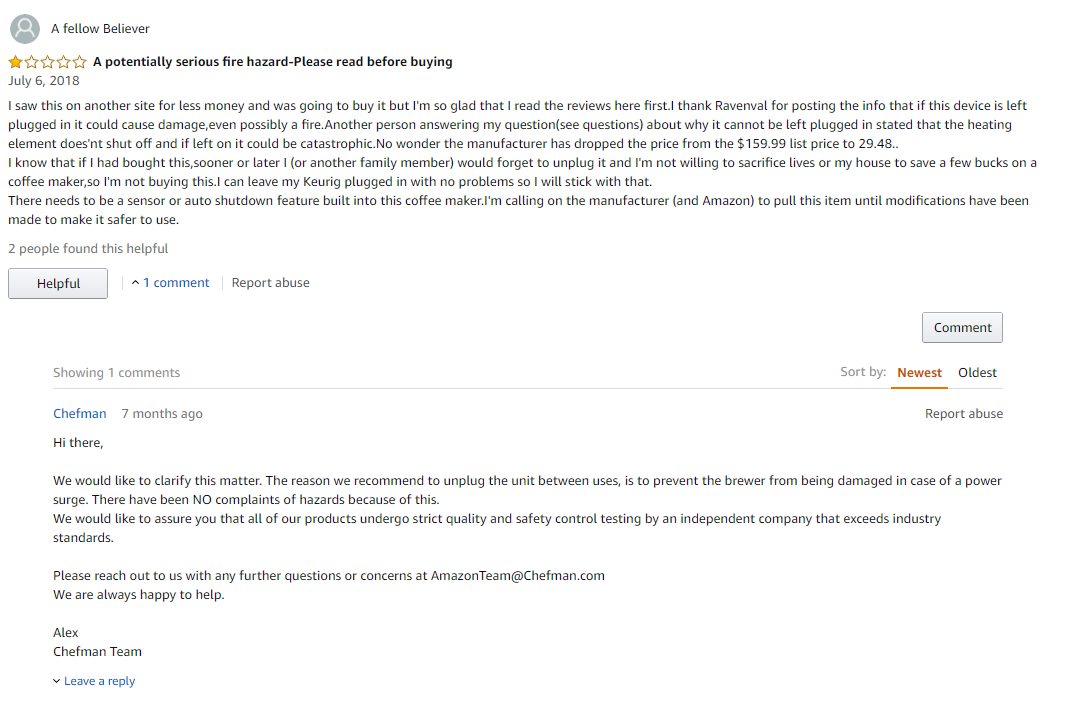Viewport: 1067px width, 711px height.
Task: Click Leave a reply link
Action: (x=99, y=681)
